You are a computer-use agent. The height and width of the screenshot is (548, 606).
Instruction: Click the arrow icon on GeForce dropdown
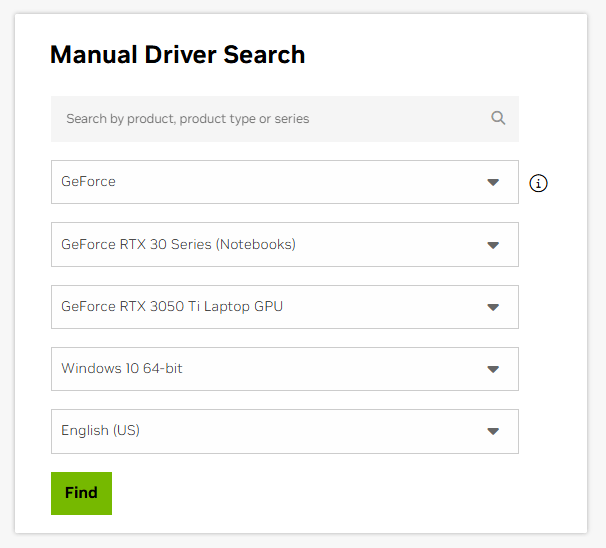pyautogui.click(x=493, y=182)
